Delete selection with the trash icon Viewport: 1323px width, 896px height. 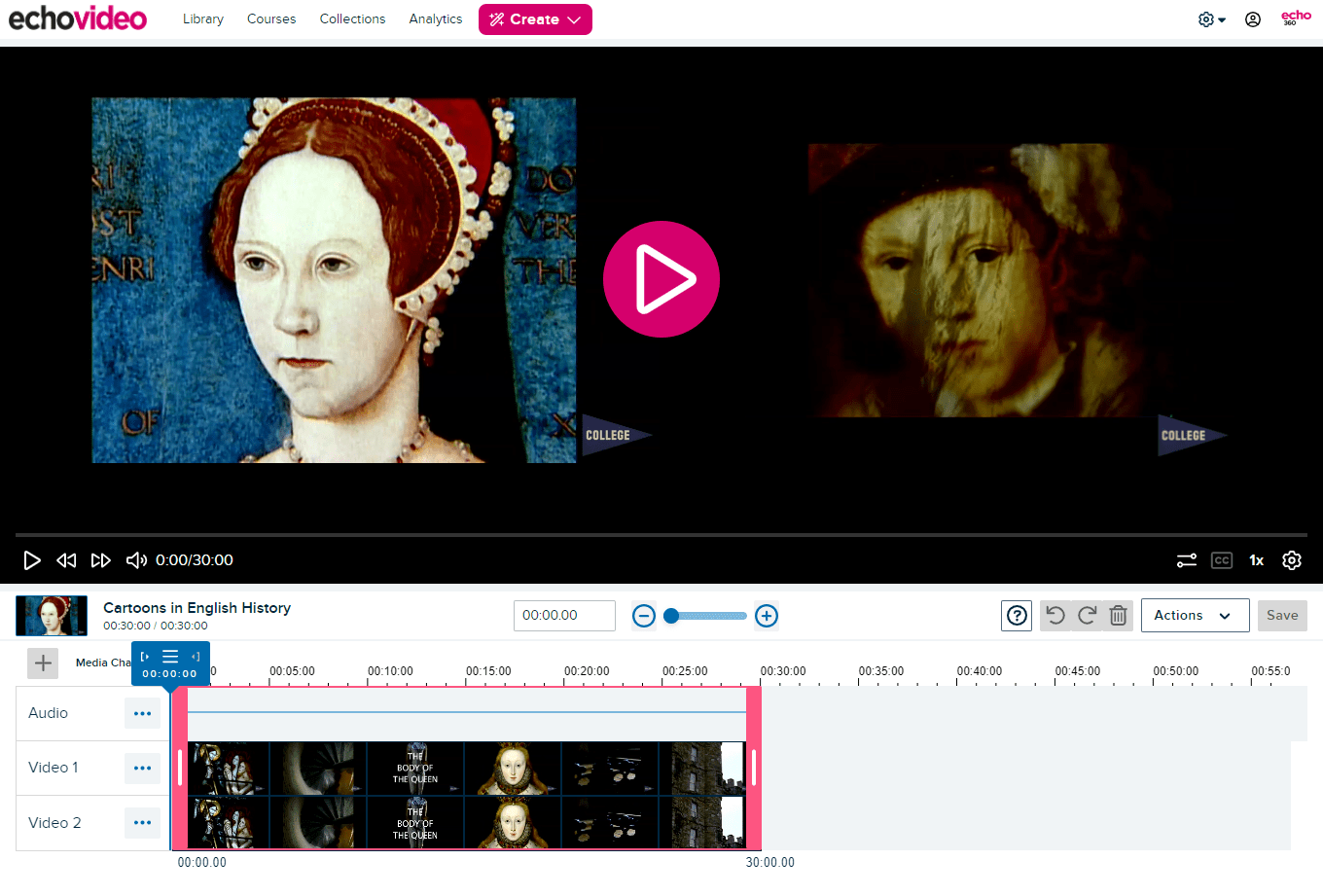1119,616
